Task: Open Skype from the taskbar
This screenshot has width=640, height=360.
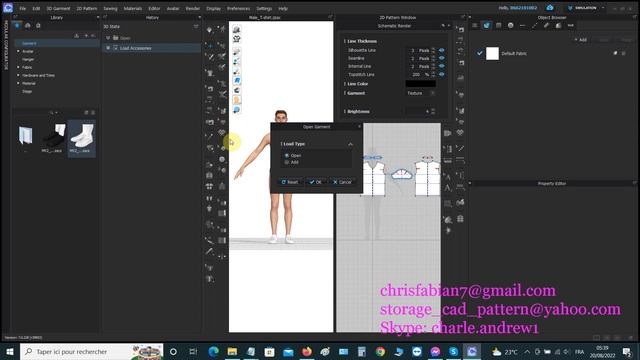Action: click(453, 351)
